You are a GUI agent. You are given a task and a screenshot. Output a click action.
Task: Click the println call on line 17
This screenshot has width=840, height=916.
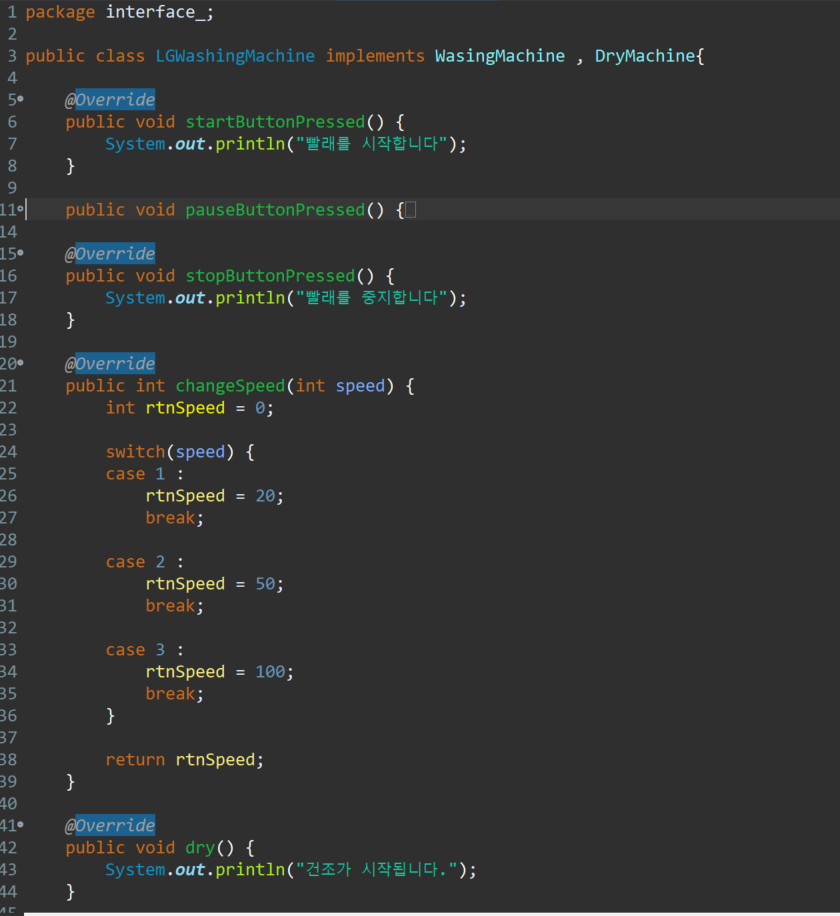250,298
